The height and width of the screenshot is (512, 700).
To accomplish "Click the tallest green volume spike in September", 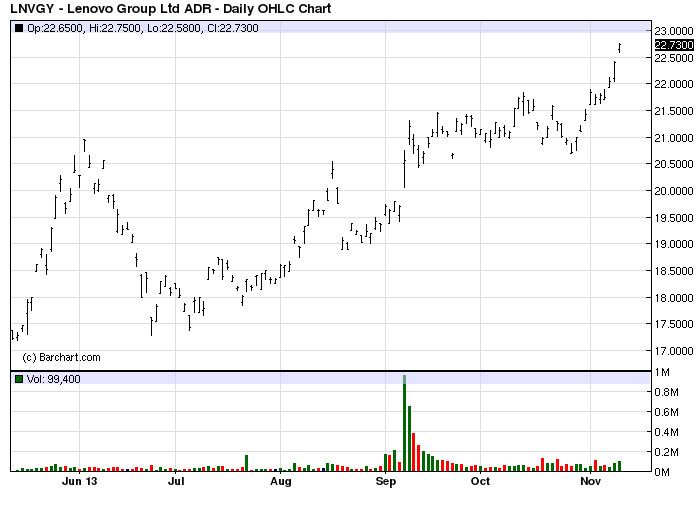I will (404, 423).
